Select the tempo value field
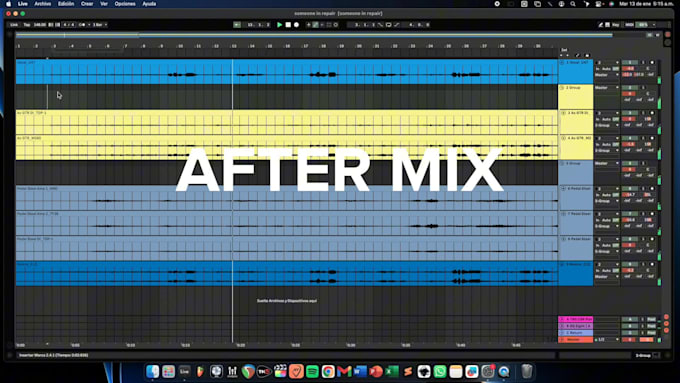The image size is (680, 383). [x=39, y=25]
